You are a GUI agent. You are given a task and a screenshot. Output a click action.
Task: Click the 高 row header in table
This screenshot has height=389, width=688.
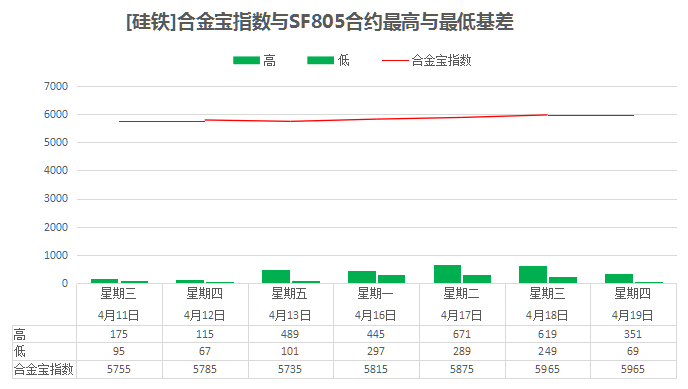(20, 335)
